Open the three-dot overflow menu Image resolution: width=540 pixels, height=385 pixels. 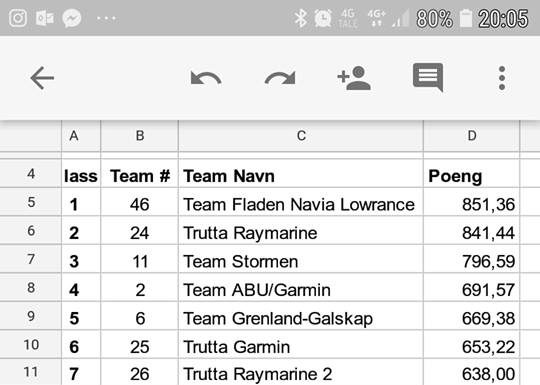(502, 78)
